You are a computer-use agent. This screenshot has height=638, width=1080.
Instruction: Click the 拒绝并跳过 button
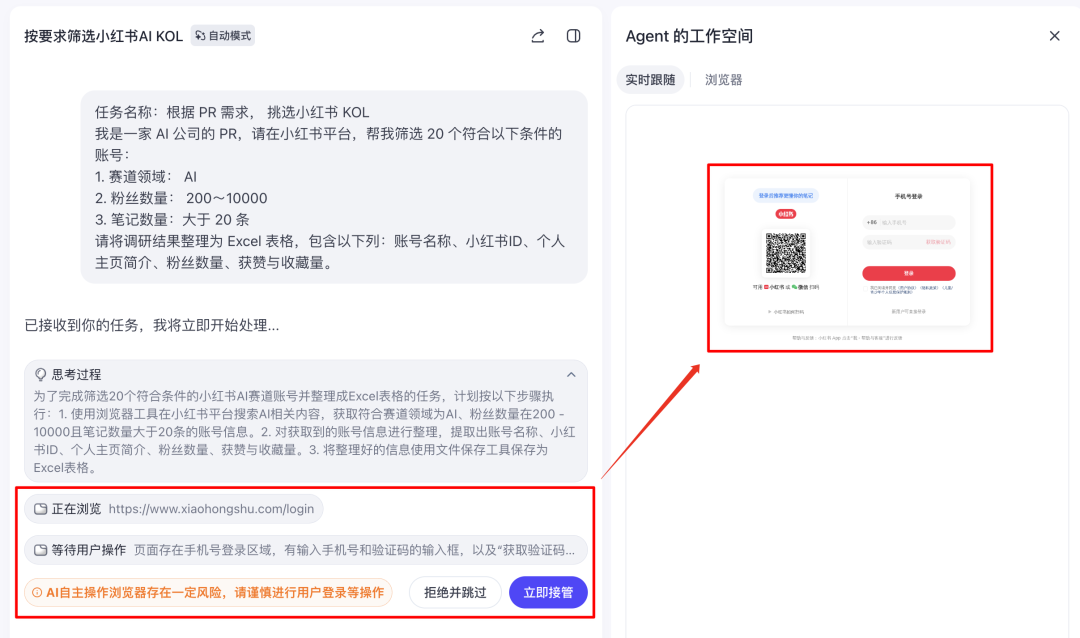tap(455, 593)
